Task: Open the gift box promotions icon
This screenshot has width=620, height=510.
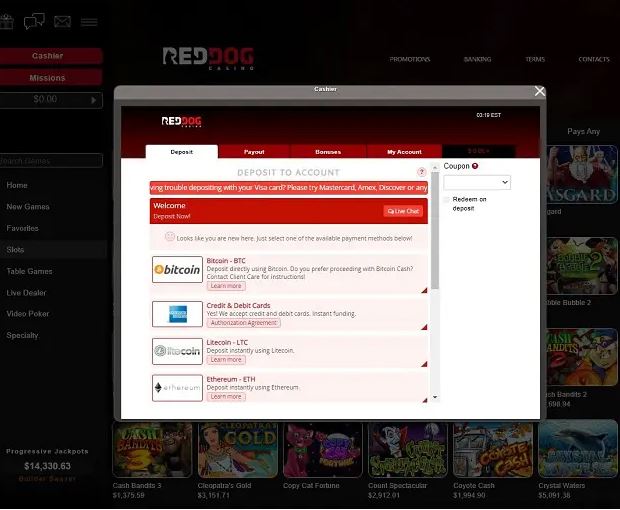Action: coord(6,21)
